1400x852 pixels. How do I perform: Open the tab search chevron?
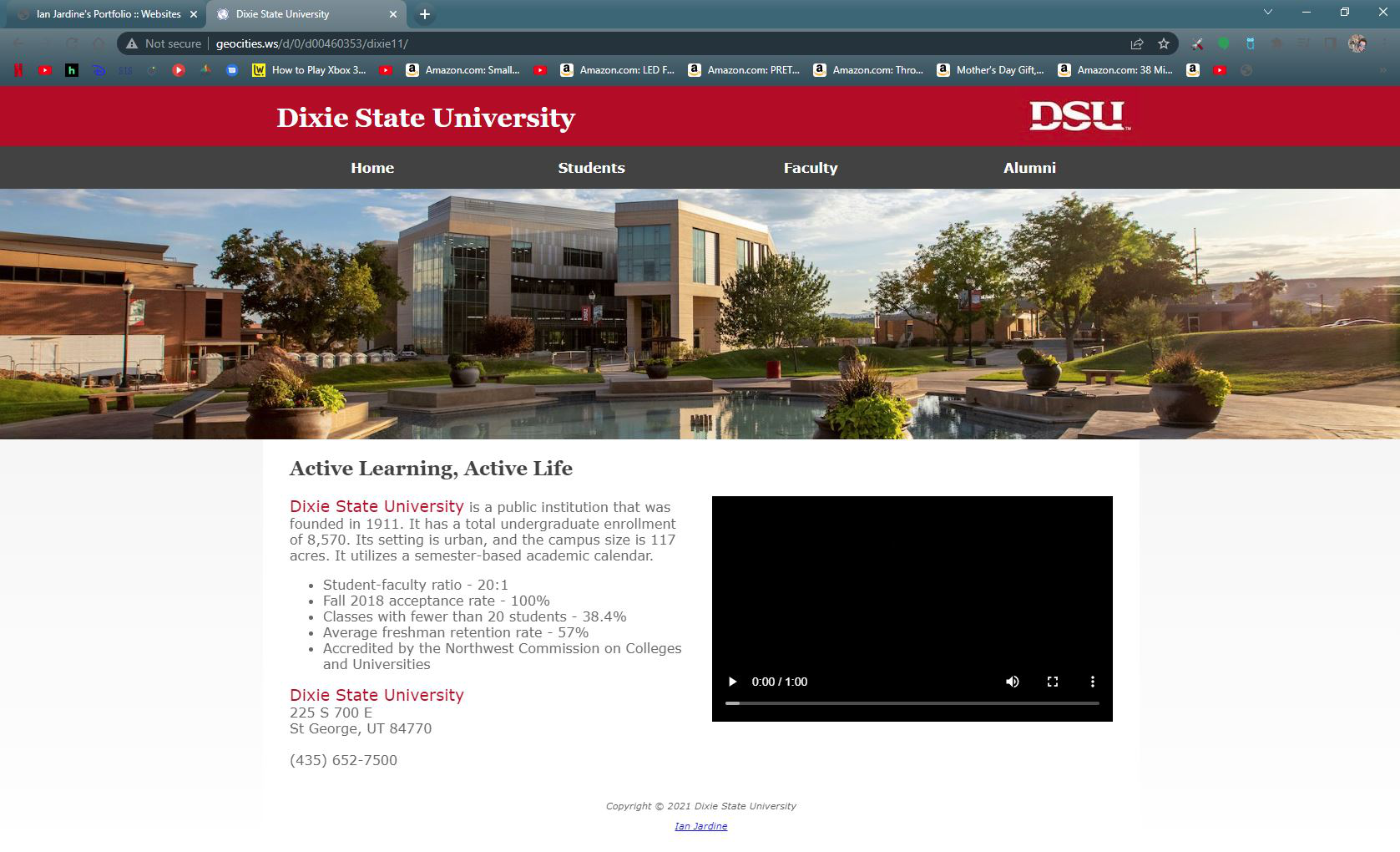1268,13
